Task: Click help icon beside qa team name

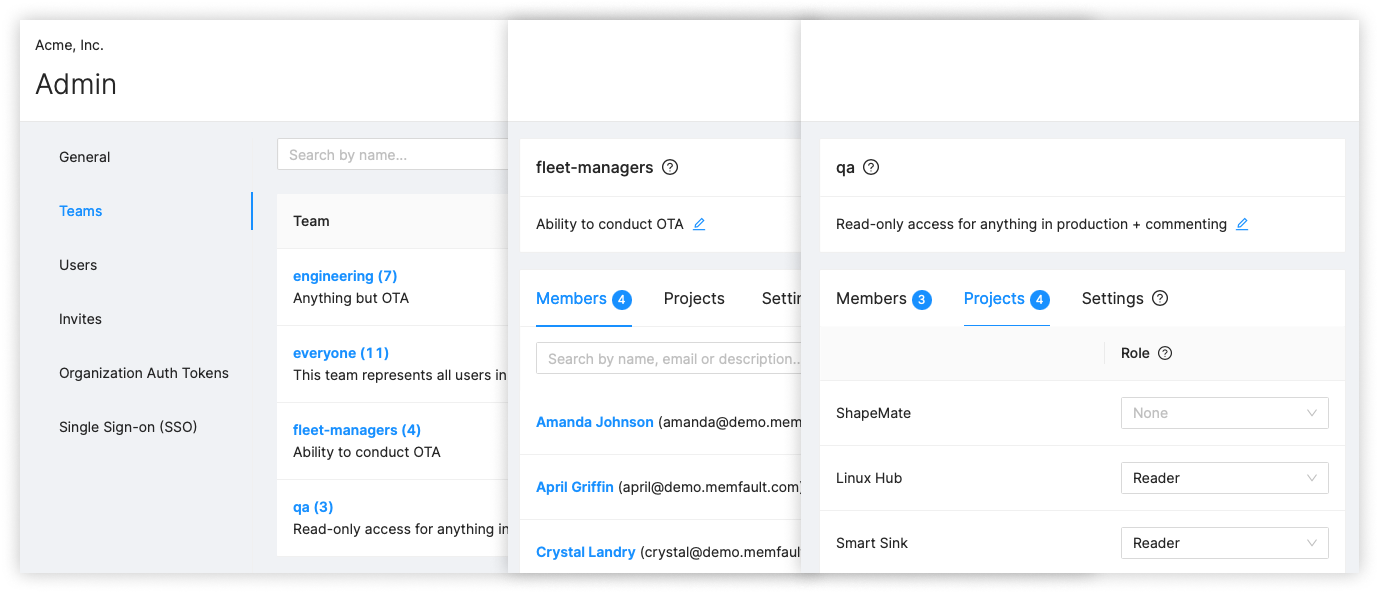Action: click(871, 167)
